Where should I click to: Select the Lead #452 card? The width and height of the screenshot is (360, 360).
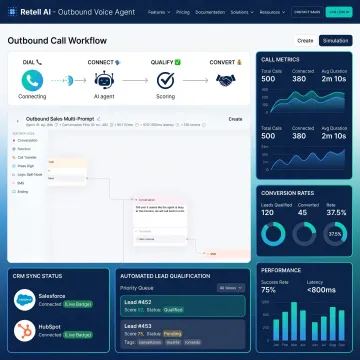[x=183, y=306]
